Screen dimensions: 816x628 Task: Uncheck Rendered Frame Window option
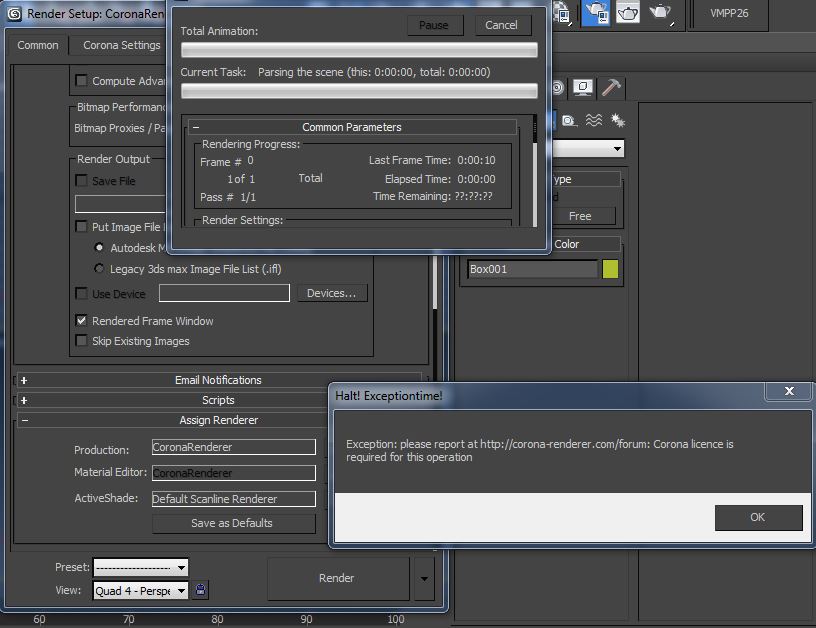pos(82,321)
